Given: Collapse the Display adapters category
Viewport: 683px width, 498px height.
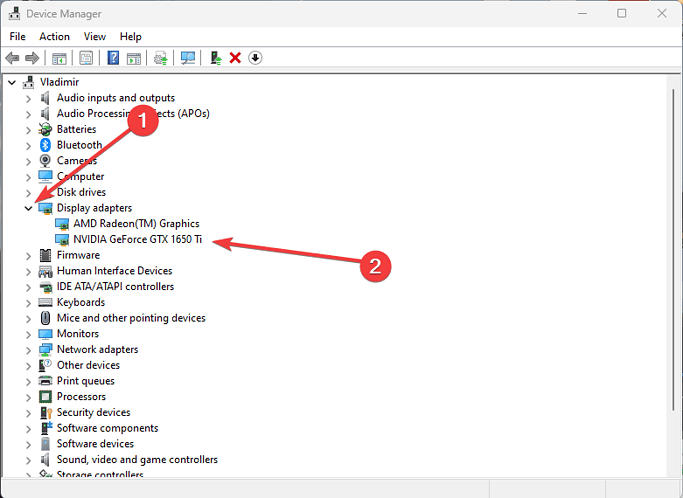Looking at the screenshot, I should (x=27, y=208).
